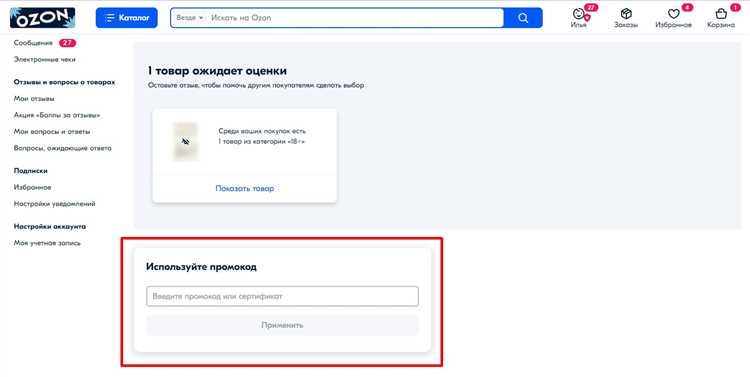This screenshot has width=750, height=377.
Task: Click the blurred product thumbnail
Action: (x=185, y=141)
